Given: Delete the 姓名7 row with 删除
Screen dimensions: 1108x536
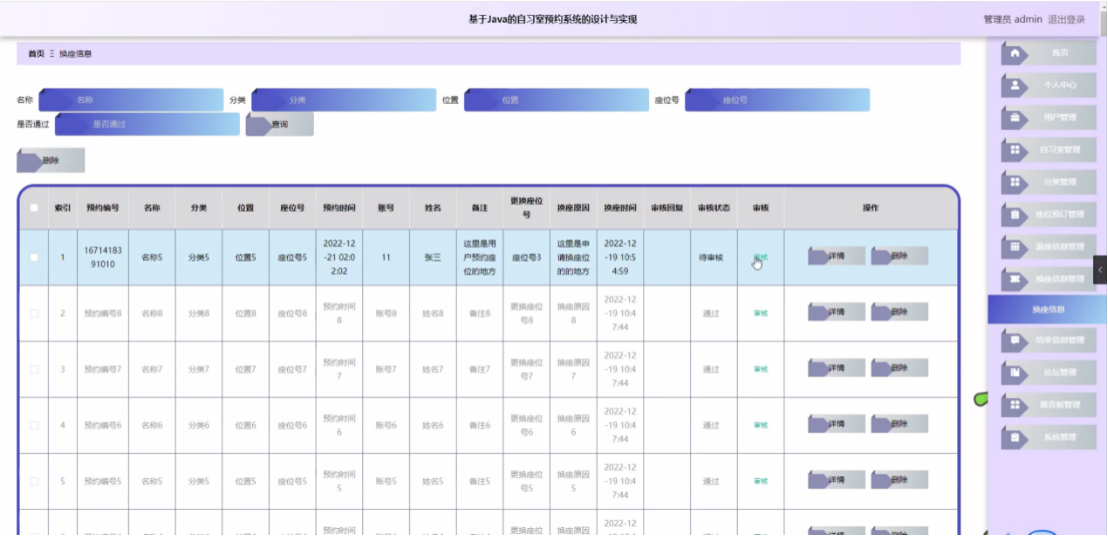Looking at the screenshot, I should point(900,367).
